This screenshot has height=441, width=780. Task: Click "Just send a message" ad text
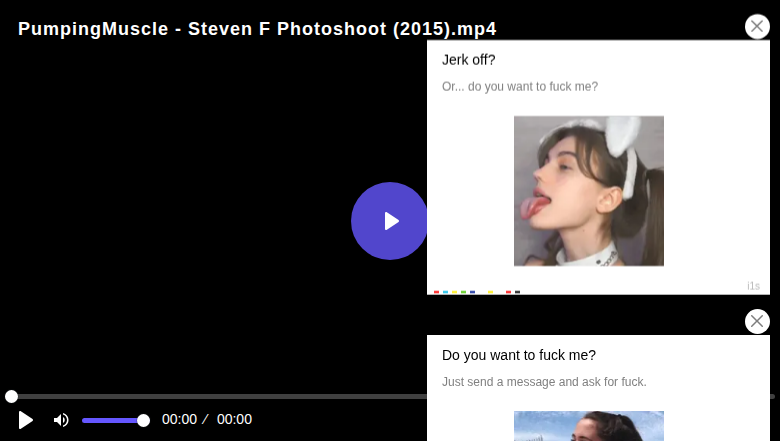point(544,382)
